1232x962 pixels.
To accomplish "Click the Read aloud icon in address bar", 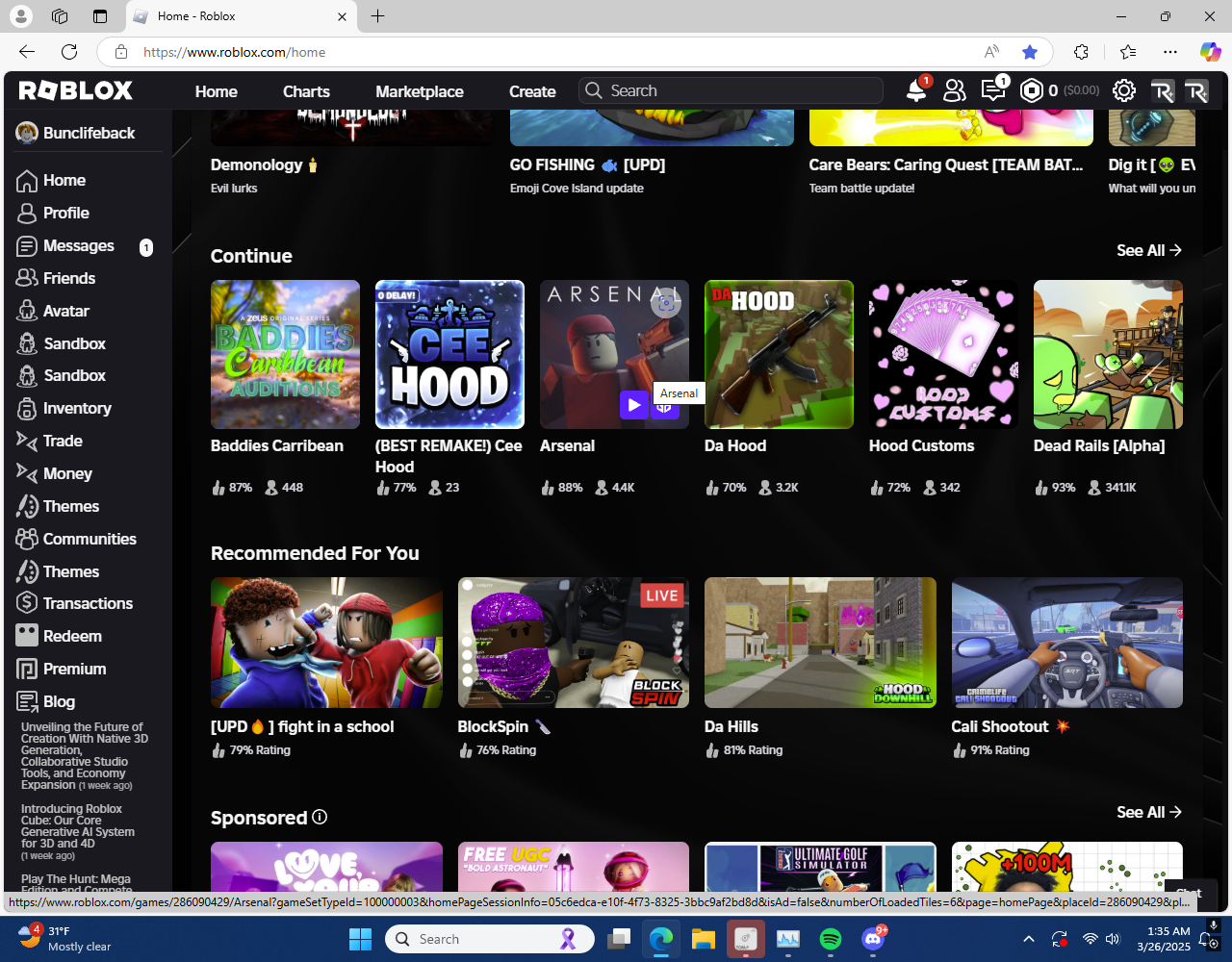I will point(991,52).
